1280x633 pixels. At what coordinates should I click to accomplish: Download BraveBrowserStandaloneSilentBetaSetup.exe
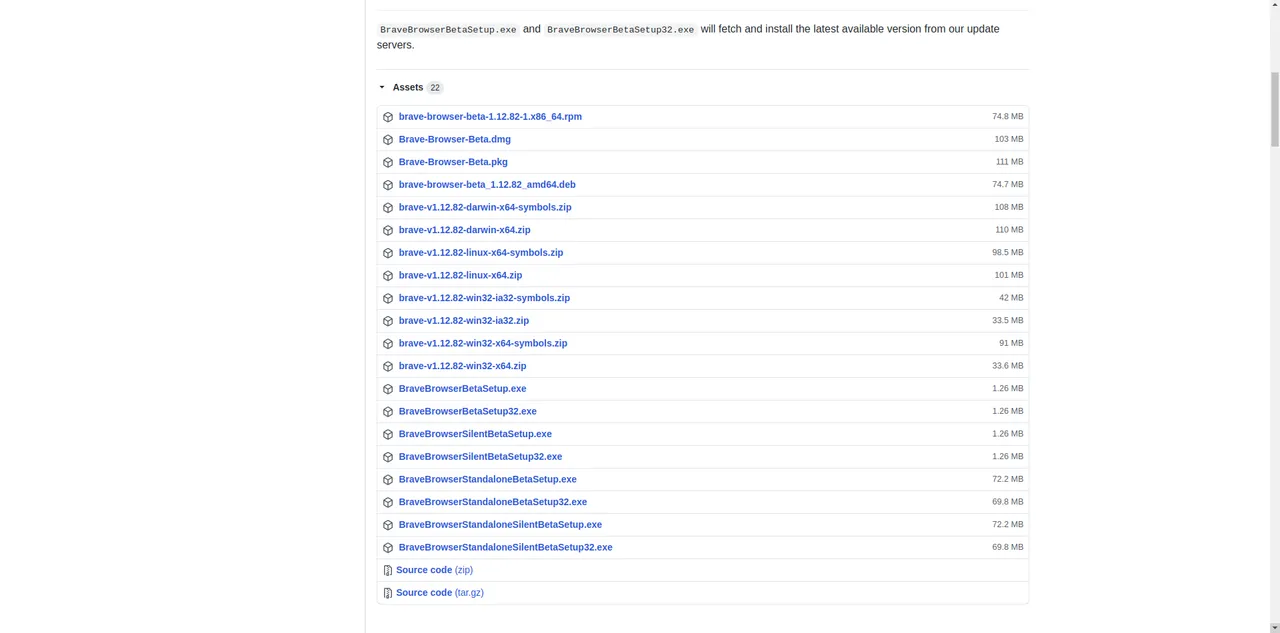pyautogui.click(x=500, y=525)
